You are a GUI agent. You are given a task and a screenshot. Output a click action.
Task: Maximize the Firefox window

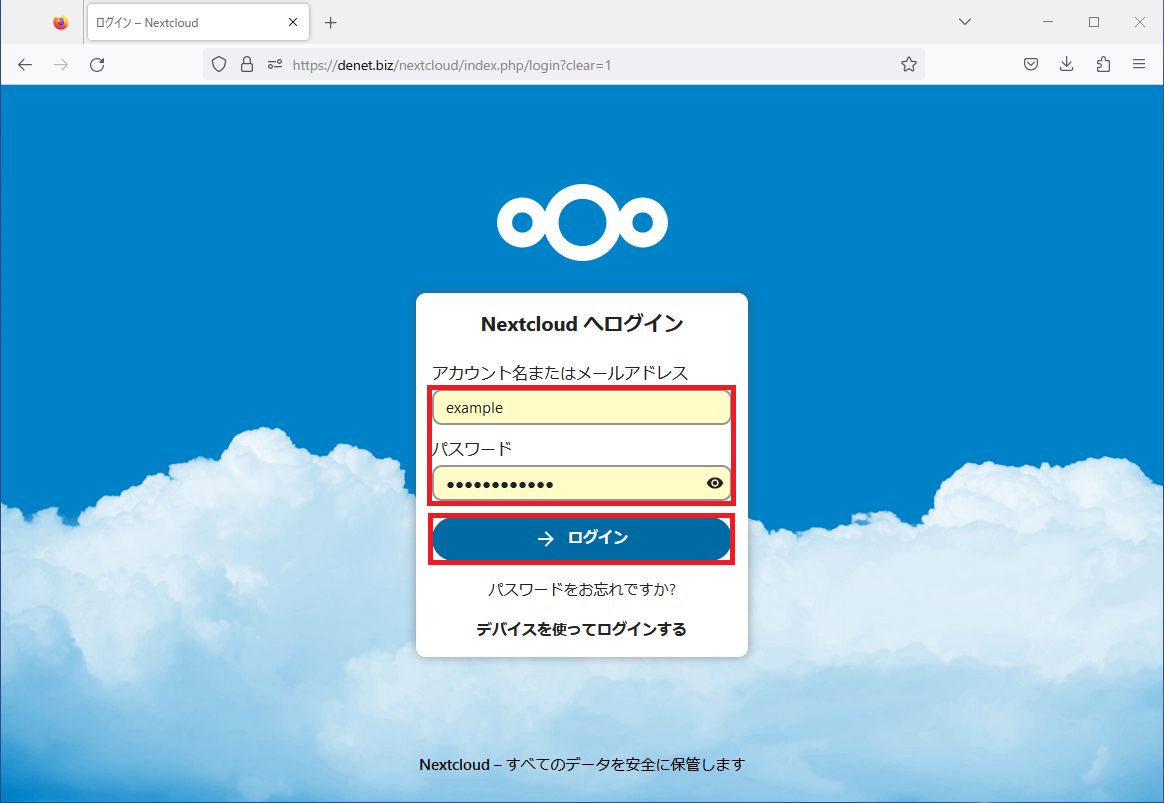tap(1093, 22)
